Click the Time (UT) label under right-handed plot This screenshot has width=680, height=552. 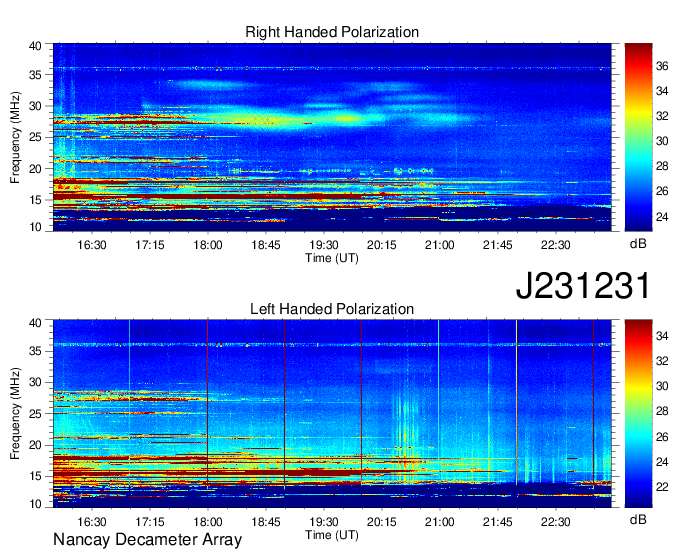[332, 258]
